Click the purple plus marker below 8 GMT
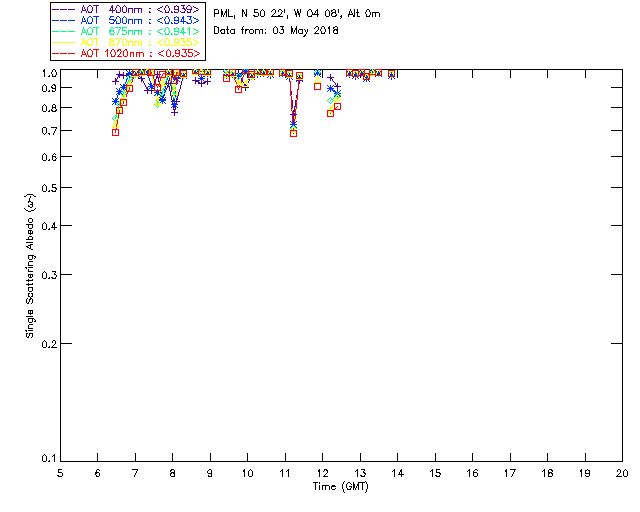 coord(174,112)
